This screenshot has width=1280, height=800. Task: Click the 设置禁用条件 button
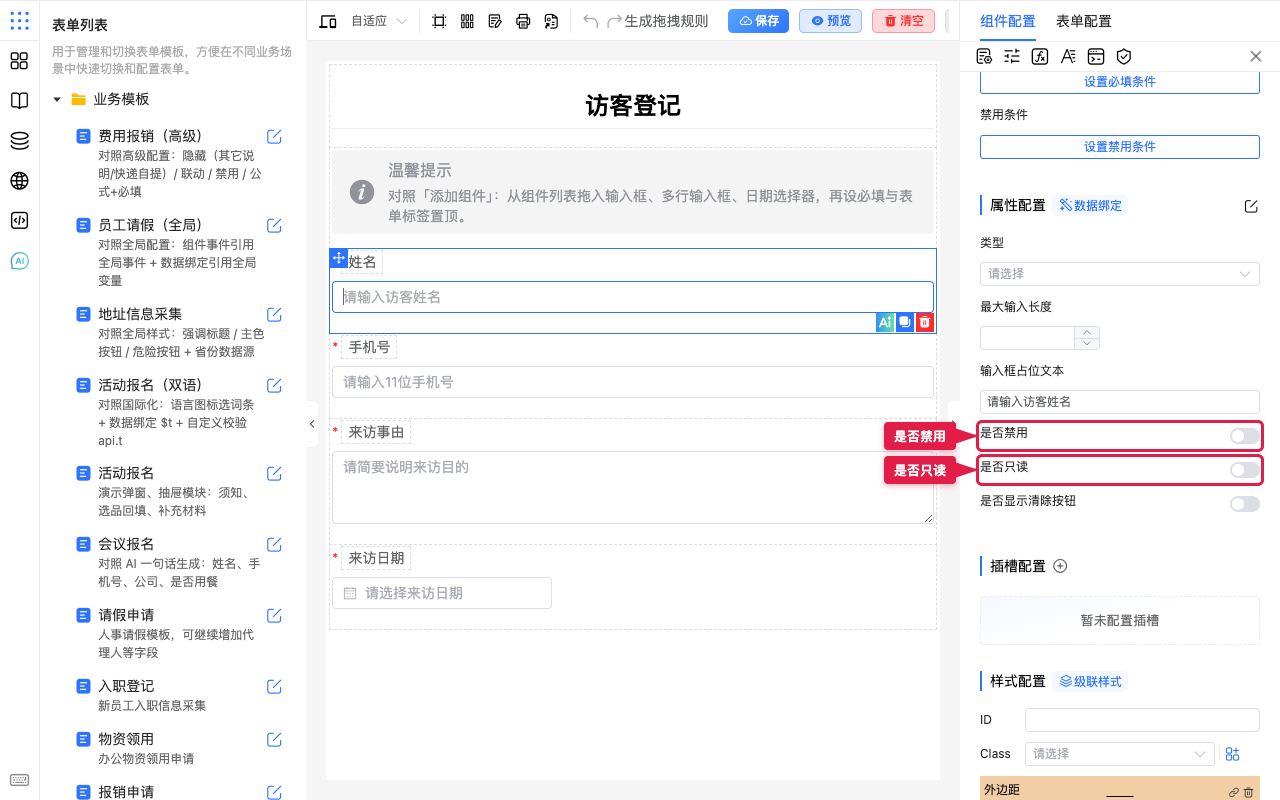[1120, 147]
